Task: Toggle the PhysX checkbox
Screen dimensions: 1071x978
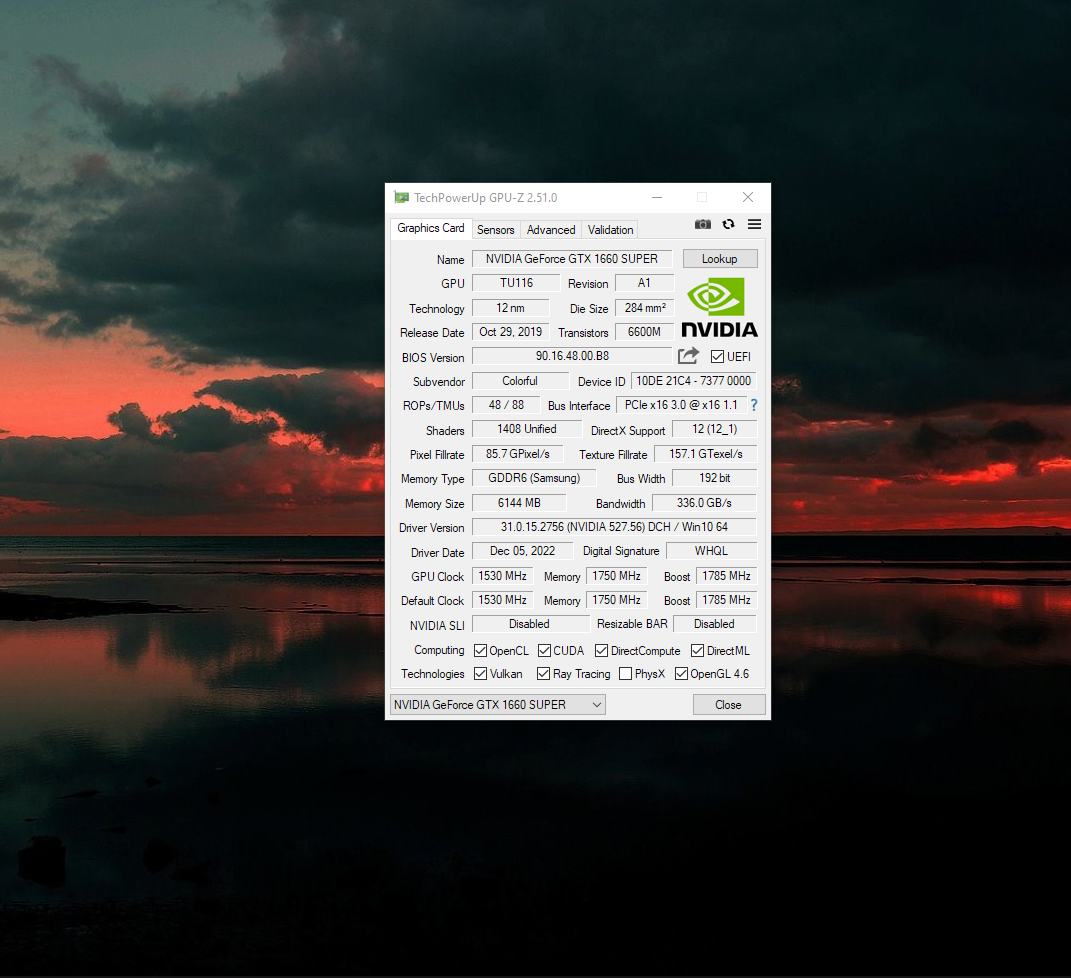Action: pos(625,673)
